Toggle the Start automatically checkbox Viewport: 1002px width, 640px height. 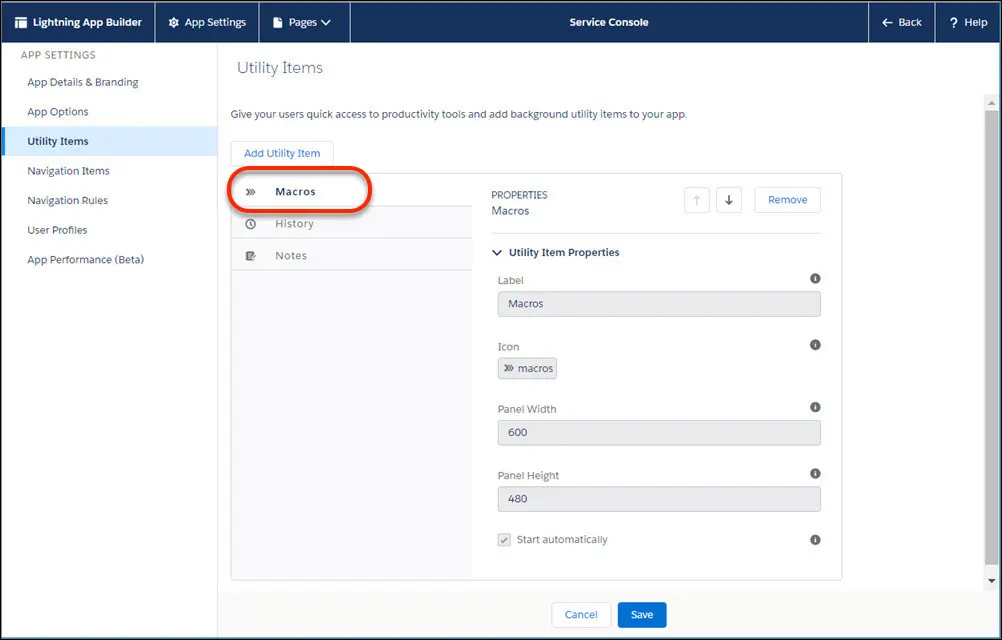coord(504,540)
